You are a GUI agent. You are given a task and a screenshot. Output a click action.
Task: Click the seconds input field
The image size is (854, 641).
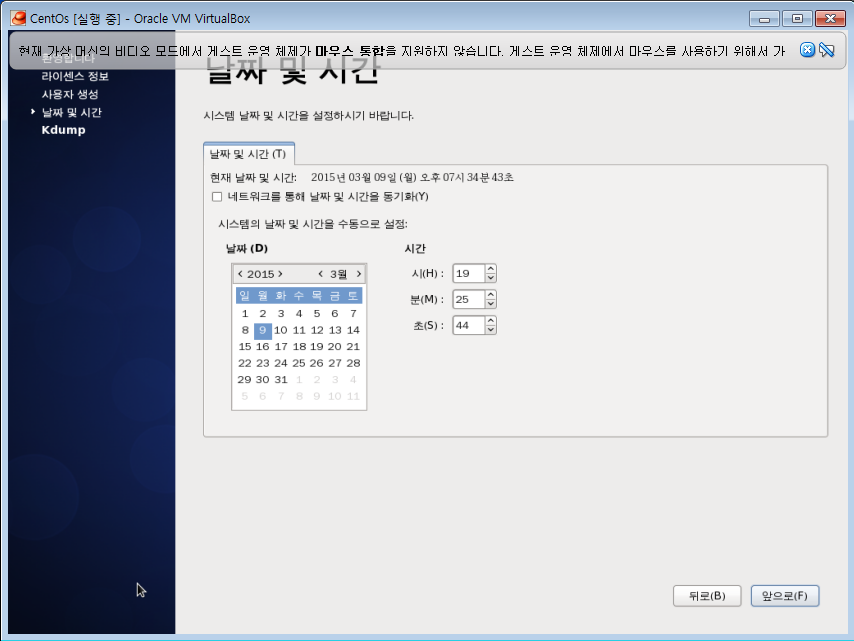pyautogui.click(x=468, y=325)
